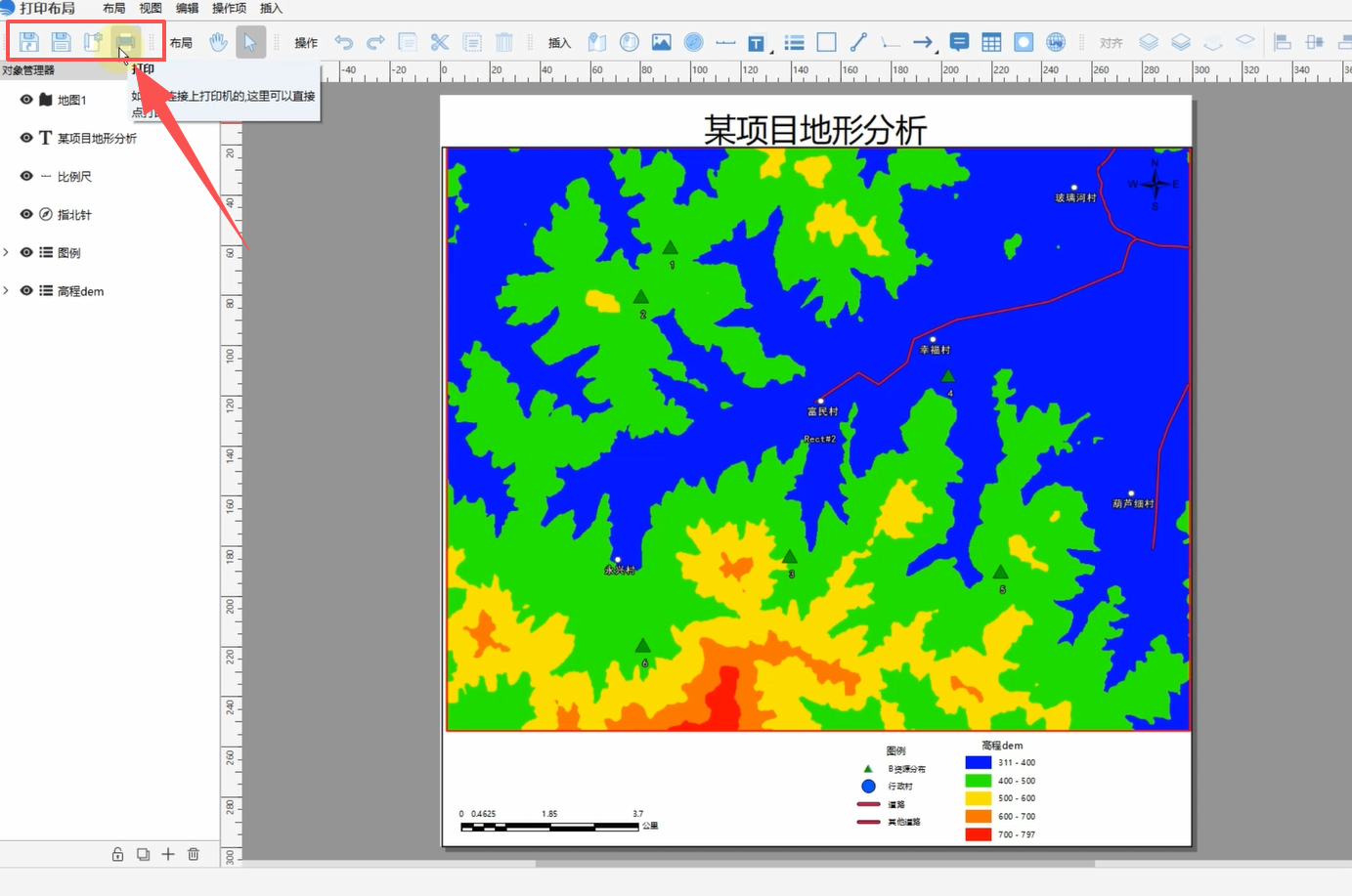Select 指北针 in object manager
Image resolution: width=1352 pixels, height=896 pixels.
[74, 214]
